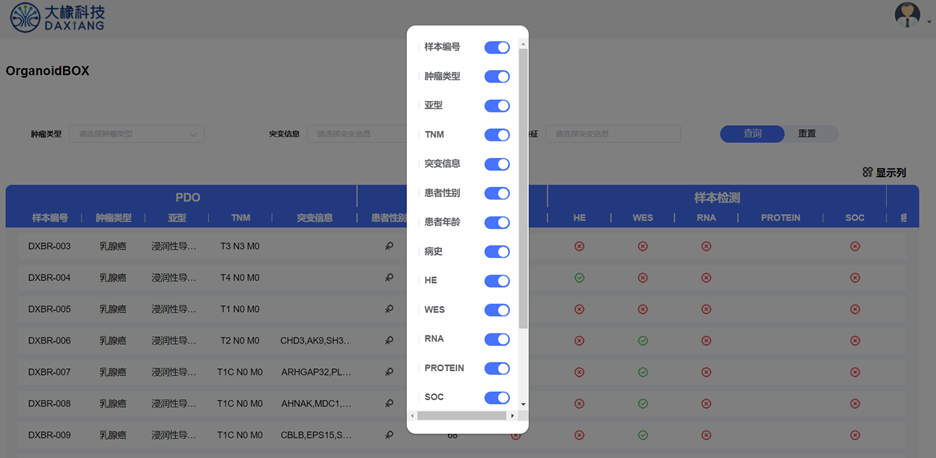Image resolution: width=936 pixels, height=458 pixels.
Task: Click the 重置 reset button
Action: click(807, 134)
